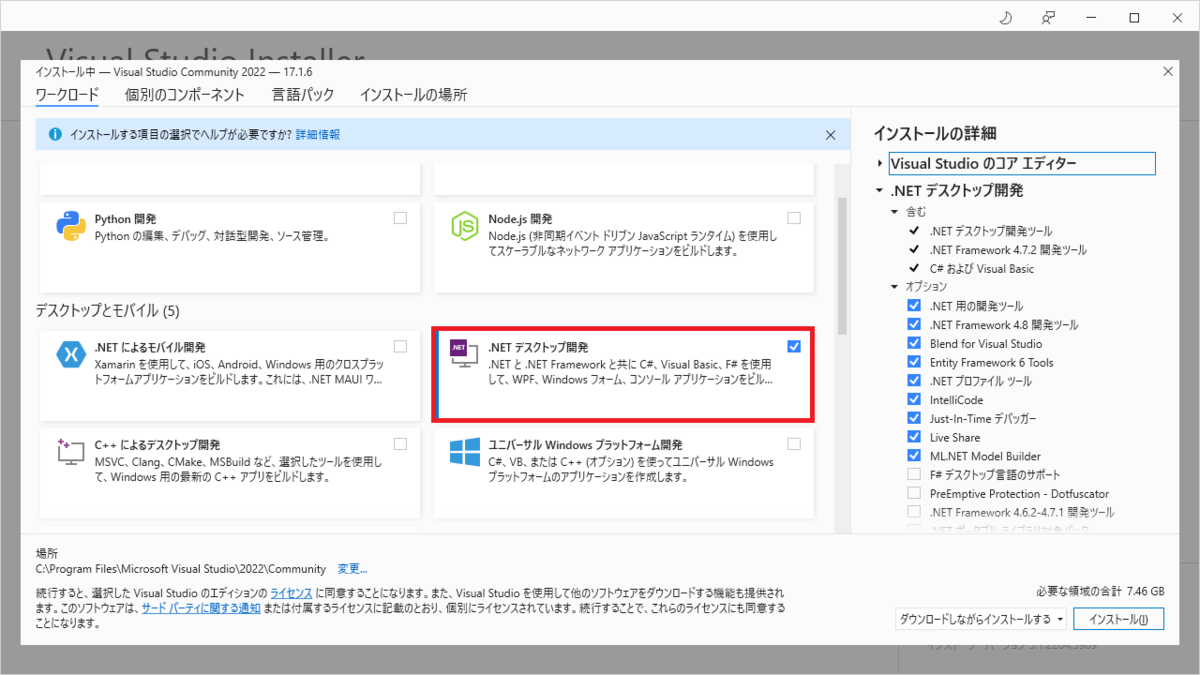
Task: Uncheck Blend for Visual Studio option
Action: click(x=913, y=344)
